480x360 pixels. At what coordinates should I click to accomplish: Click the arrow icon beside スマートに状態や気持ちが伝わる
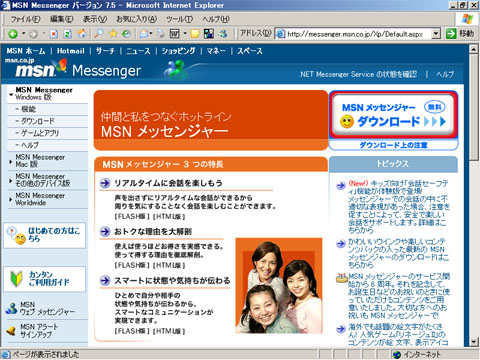click(105, 281)
